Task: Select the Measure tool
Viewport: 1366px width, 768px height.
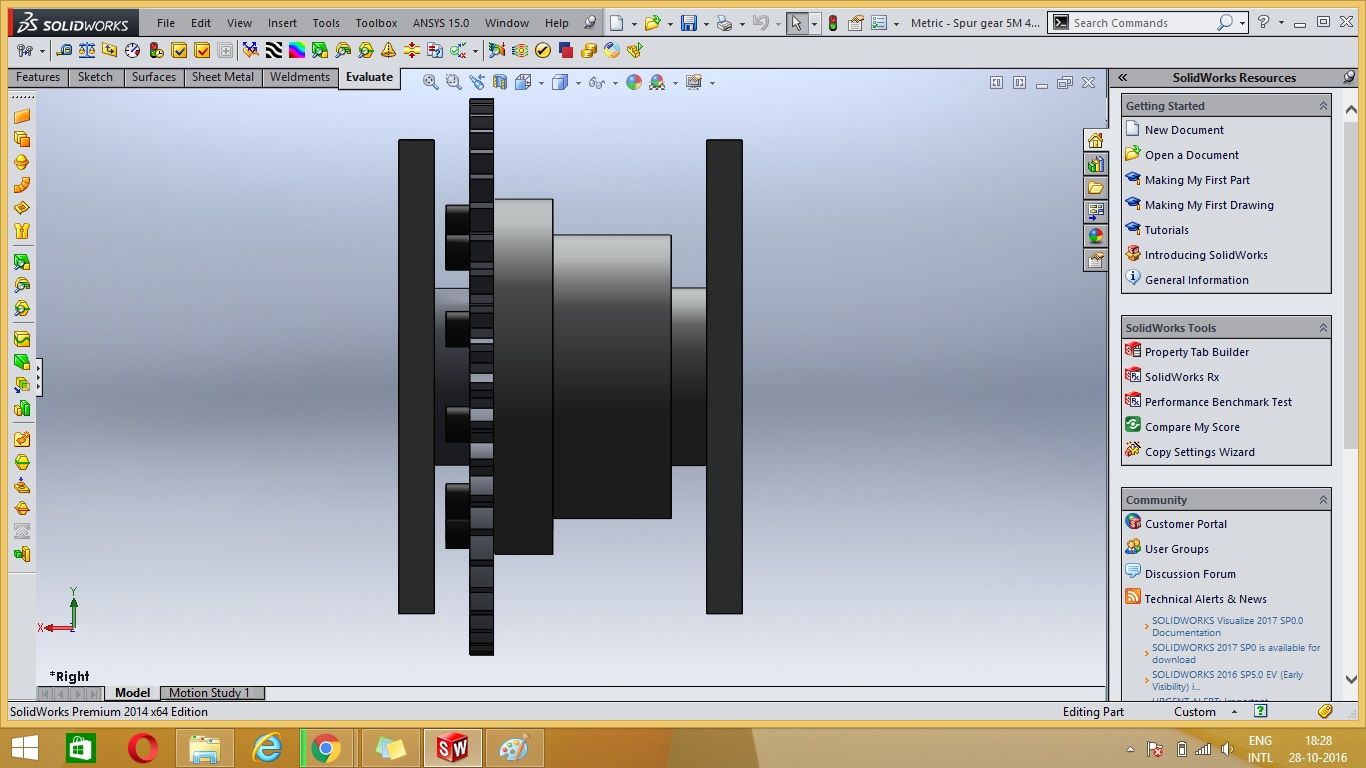Action: 64,50
